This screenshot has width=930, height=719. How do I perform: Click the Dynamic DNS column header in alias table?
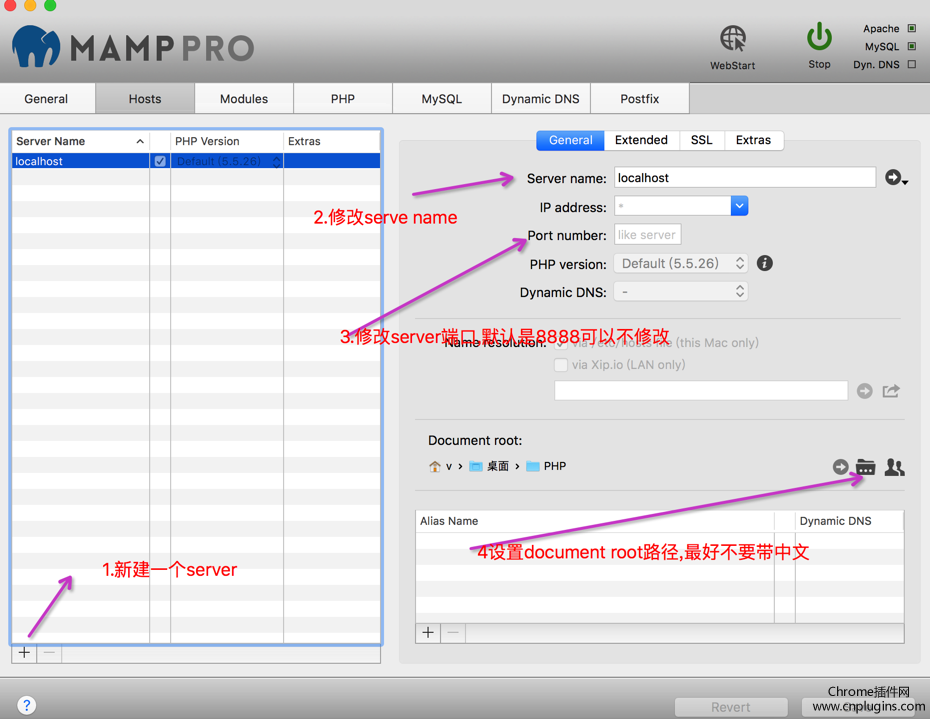849,521
